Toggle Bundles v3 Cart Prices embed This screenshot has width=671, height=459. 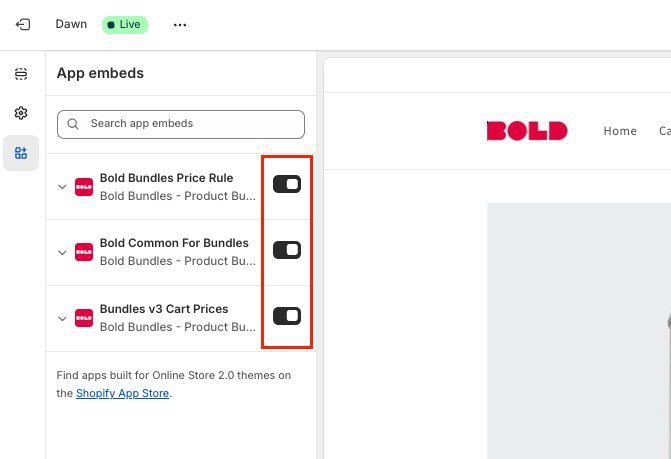pos(287,316)
